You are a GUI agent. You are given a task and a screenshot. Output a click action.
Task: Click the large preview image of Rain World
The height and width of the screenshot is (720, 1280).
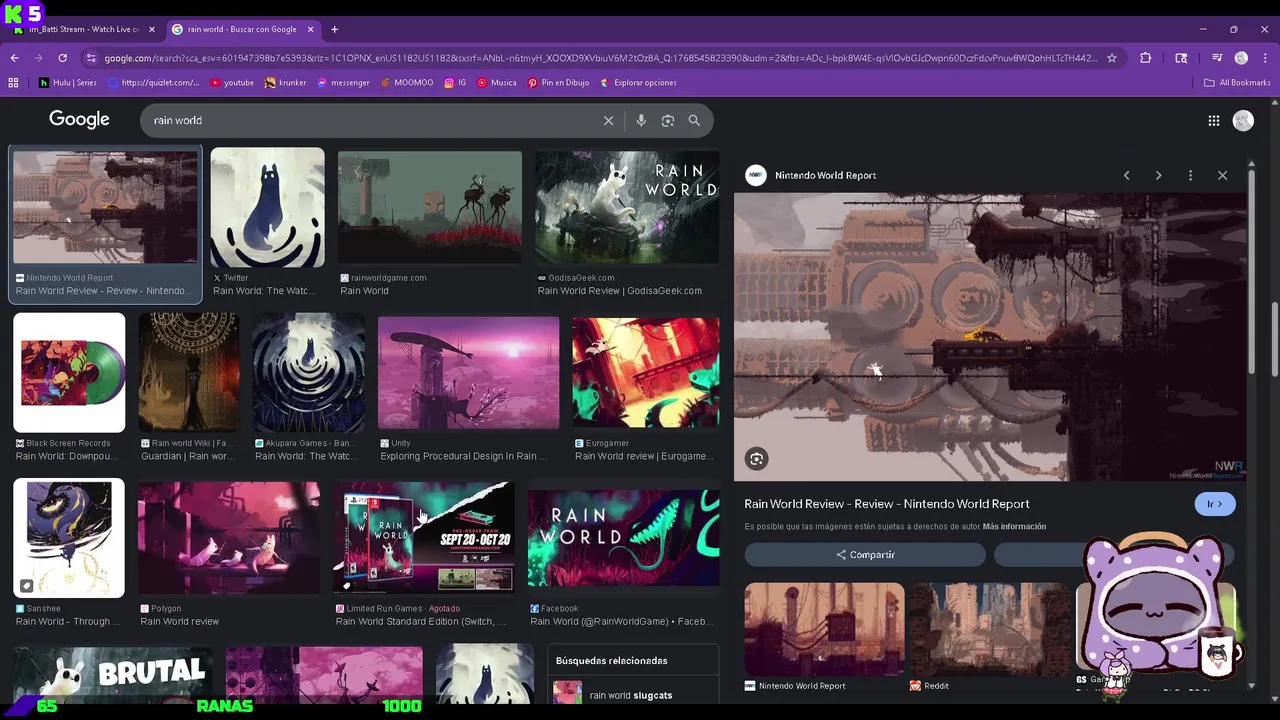[990, 337]
